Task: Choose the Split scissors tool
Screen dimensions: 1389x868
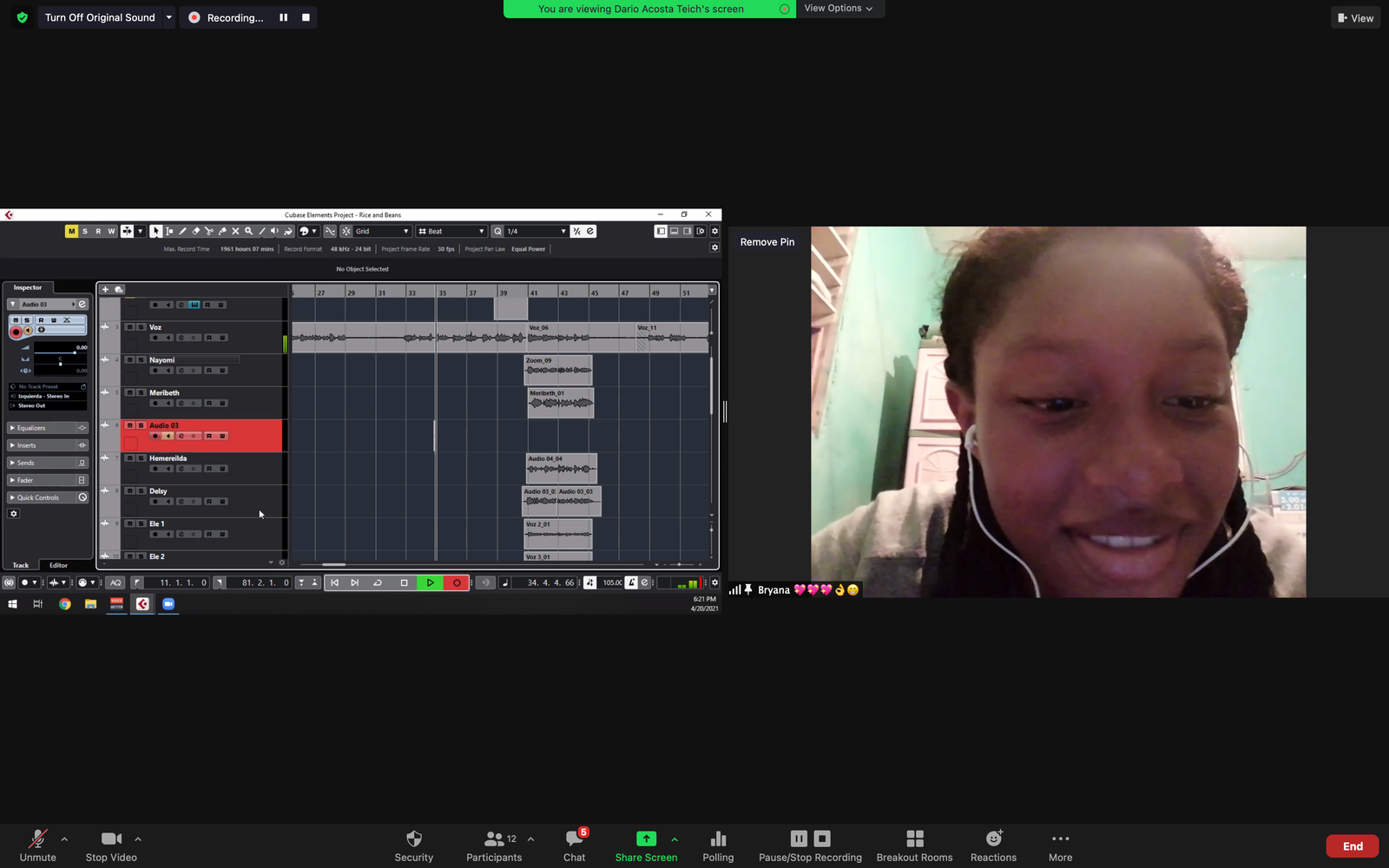Action: point(208,231)
